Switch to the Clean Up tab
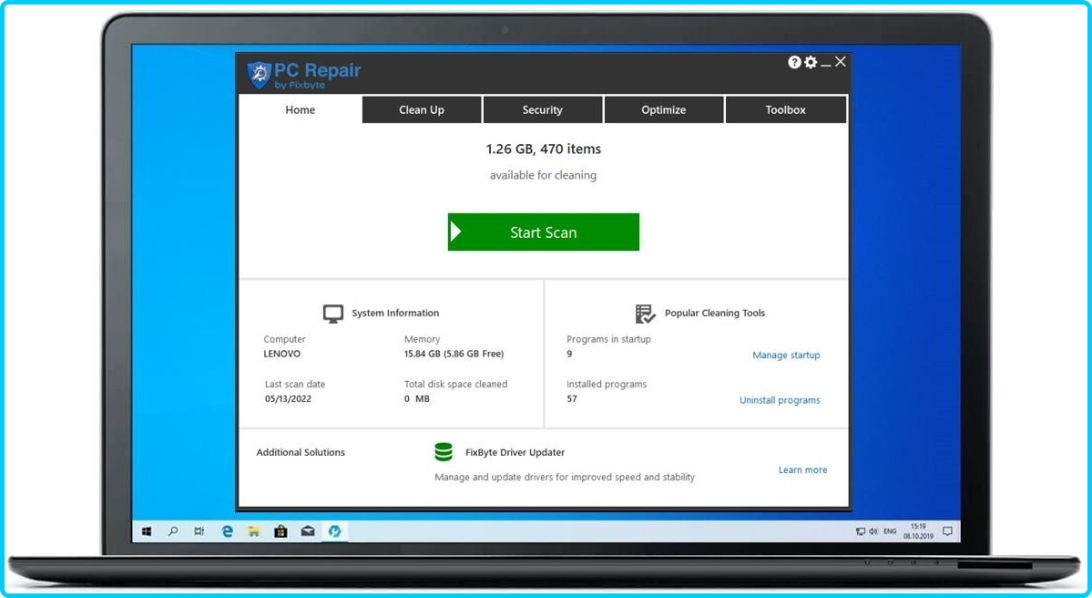1092x598 pixels. pos(421,110)
